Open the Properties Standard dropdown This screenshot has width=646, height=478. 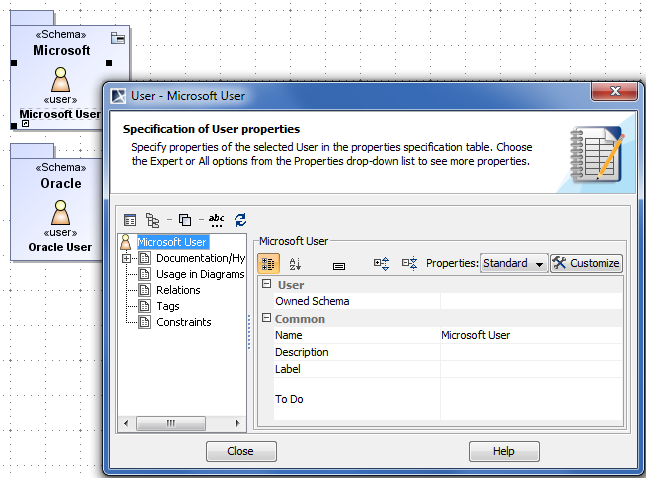pyautogui.click(x=514, y=263)
